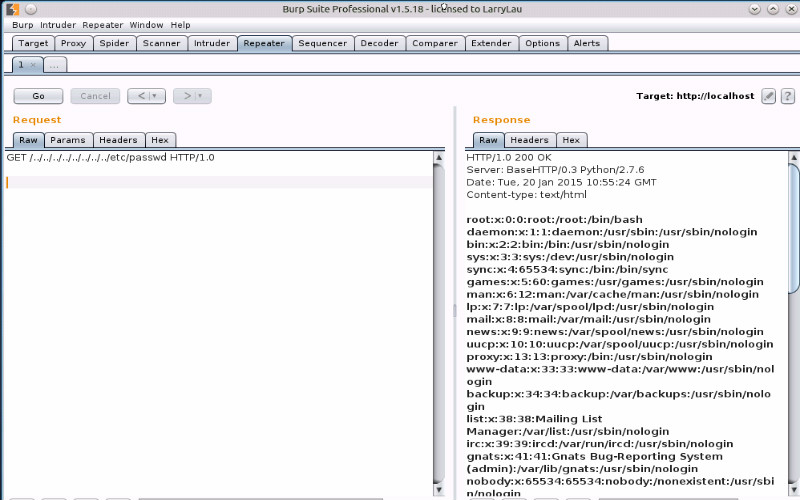The width and height of the screenshot is (800, 500).
Task: Switch to the Decoder tab
Action: tap(379, 43)
